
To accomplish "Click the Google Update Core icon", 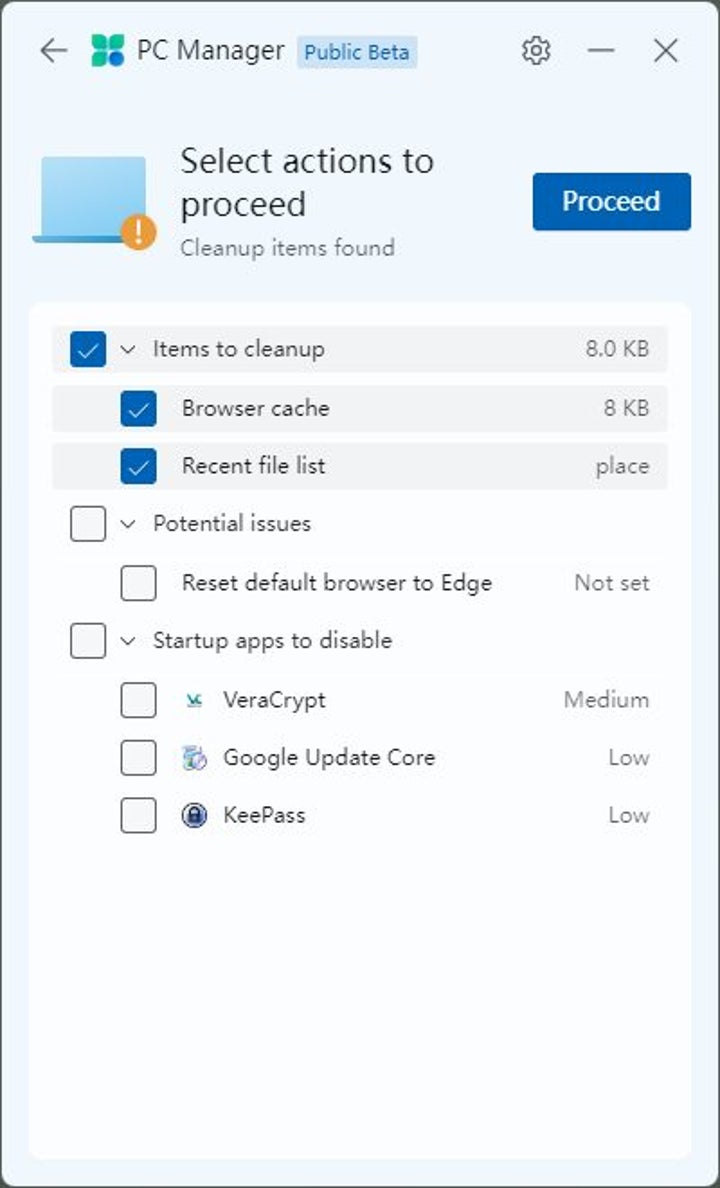I will 194,758.
